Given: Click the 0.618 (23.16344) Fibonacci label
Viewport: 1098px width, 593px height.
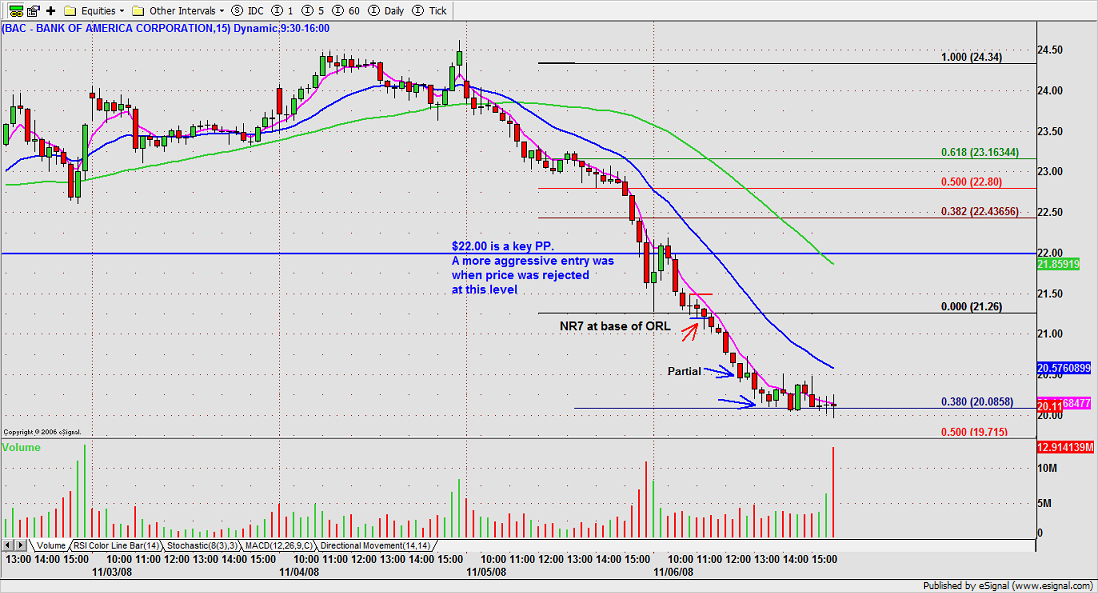Looking at the screenshot, I should [980, 152].
